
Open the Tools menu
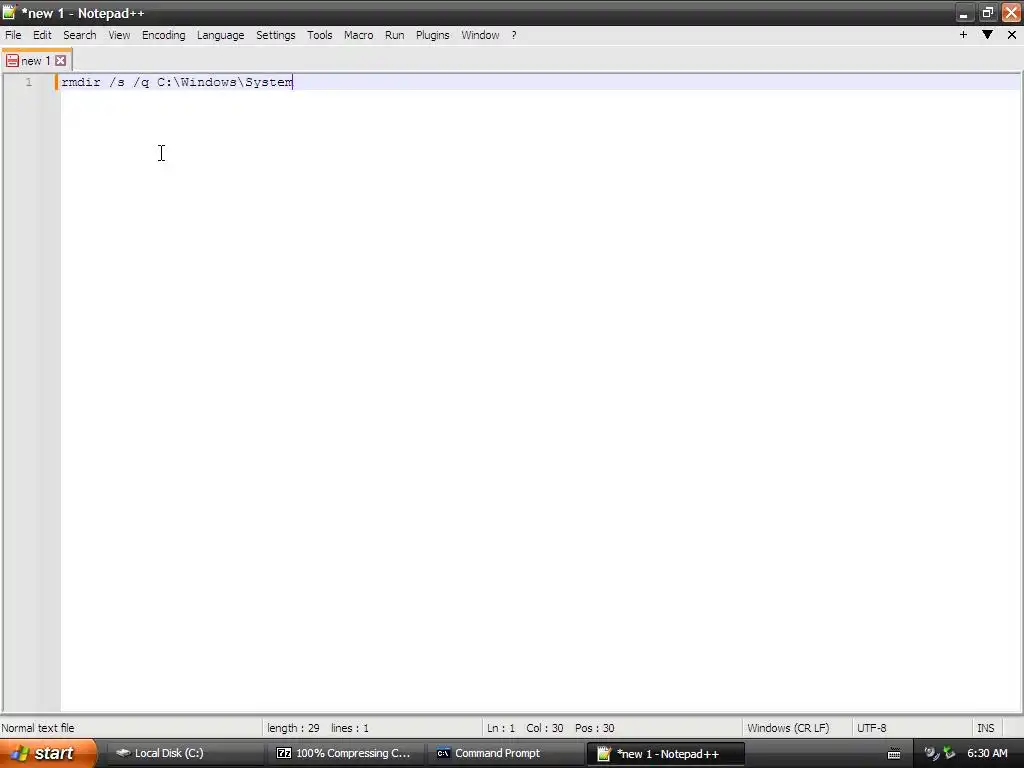[x=319, y=35]
